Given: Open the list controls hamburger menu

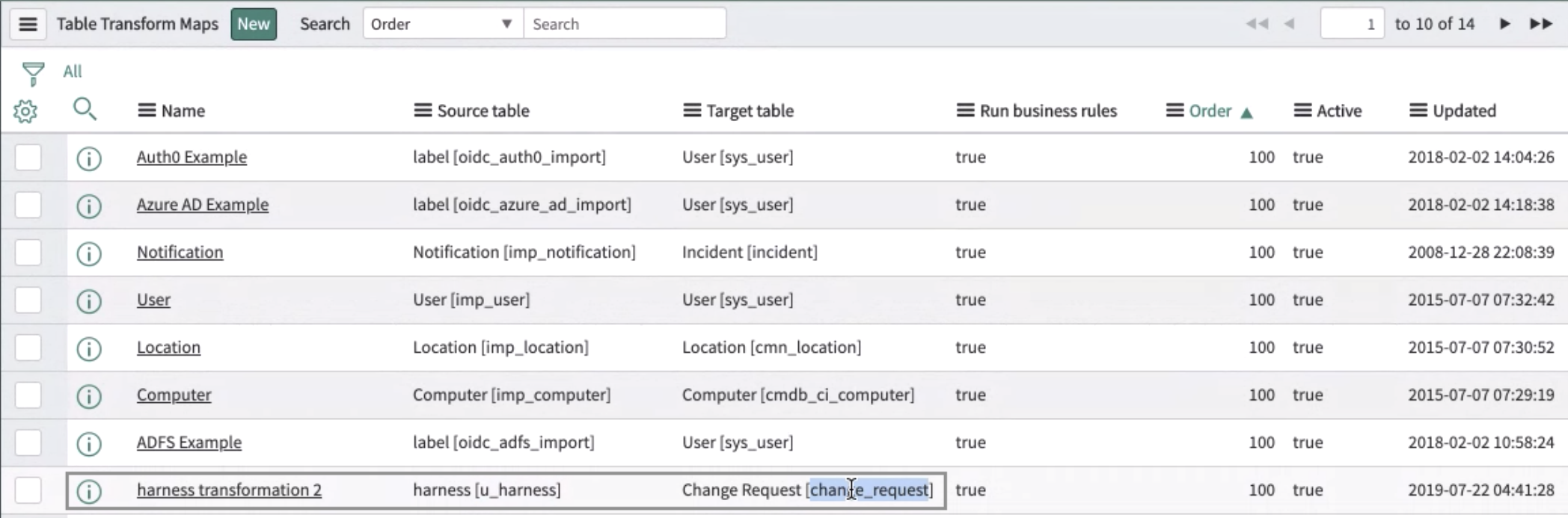Looking at the screenshot, I should point(28,24).
